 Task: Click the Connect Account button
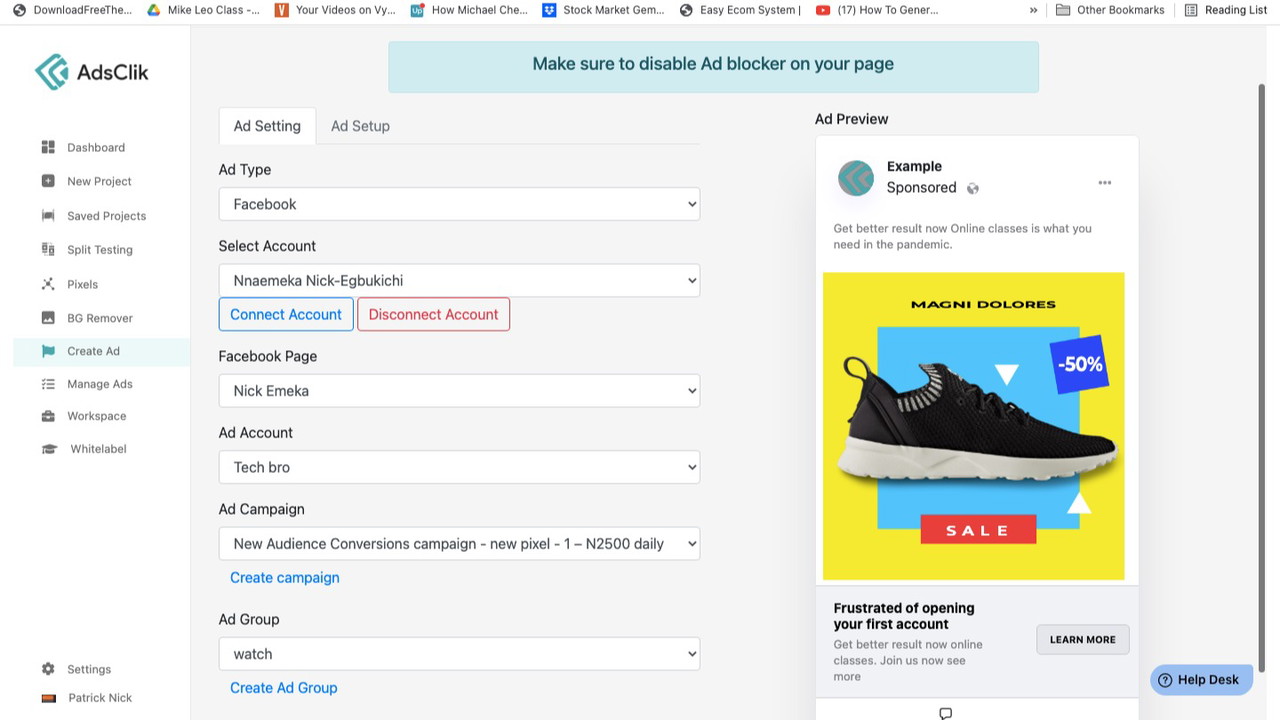tap(286, 314)
